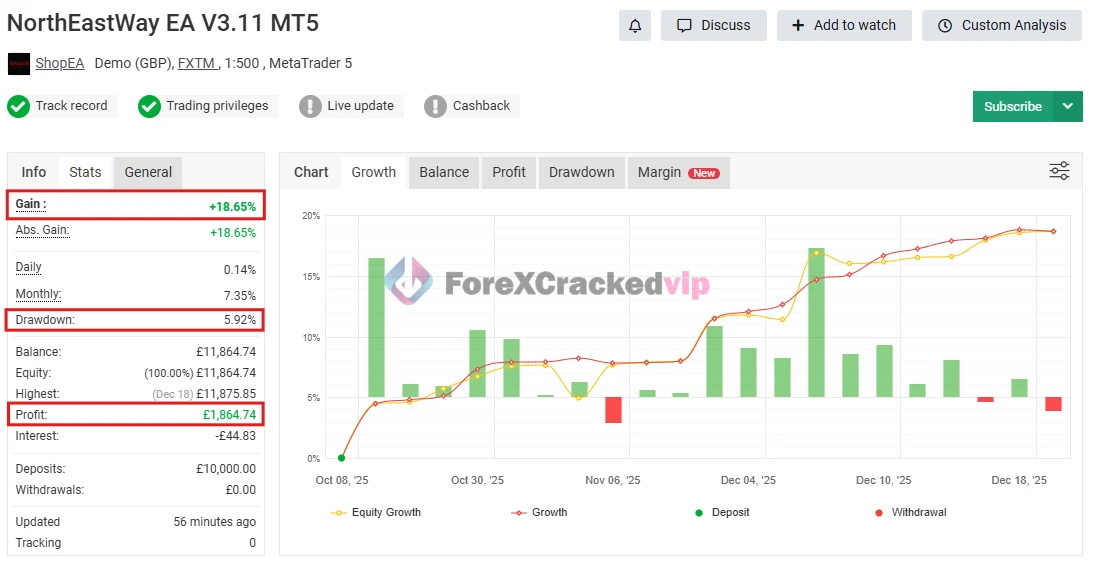Click the Live update warning icon
1094x564 pixels.
(x=310, y=106)
